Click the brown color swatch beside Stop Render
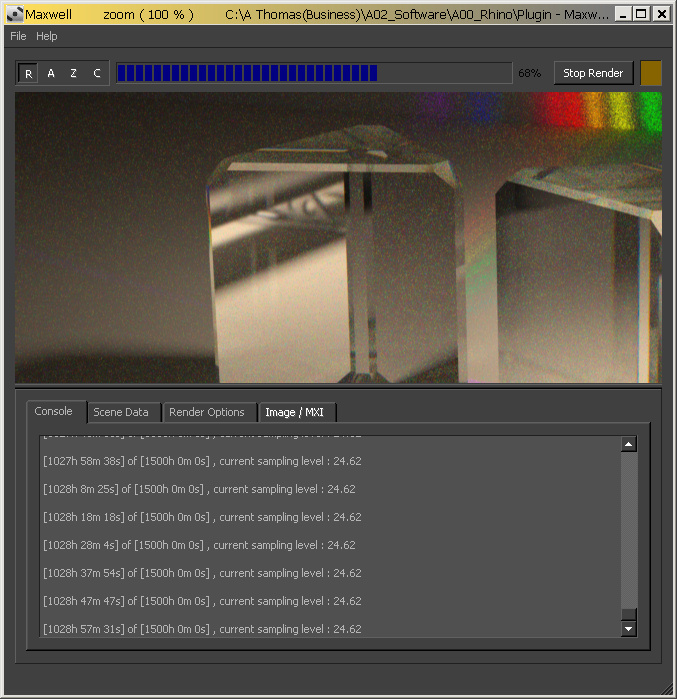 coord(651,73)
